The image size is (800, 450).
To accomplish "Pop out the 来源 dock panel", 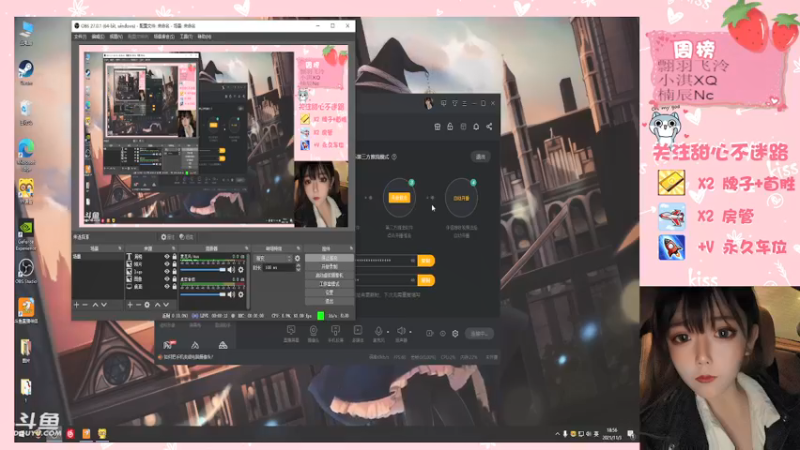I will (x=173, y=248).
